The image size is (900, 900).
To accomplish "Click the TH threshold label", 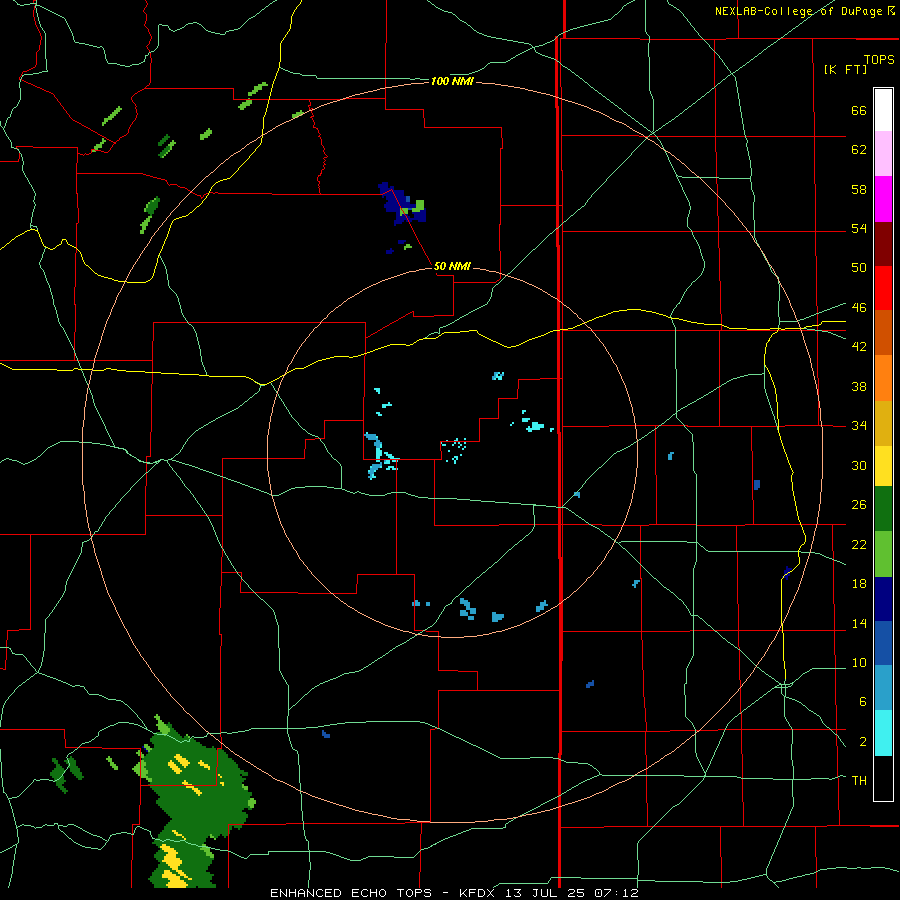I will pyautogui.click(x=859, y=781).
